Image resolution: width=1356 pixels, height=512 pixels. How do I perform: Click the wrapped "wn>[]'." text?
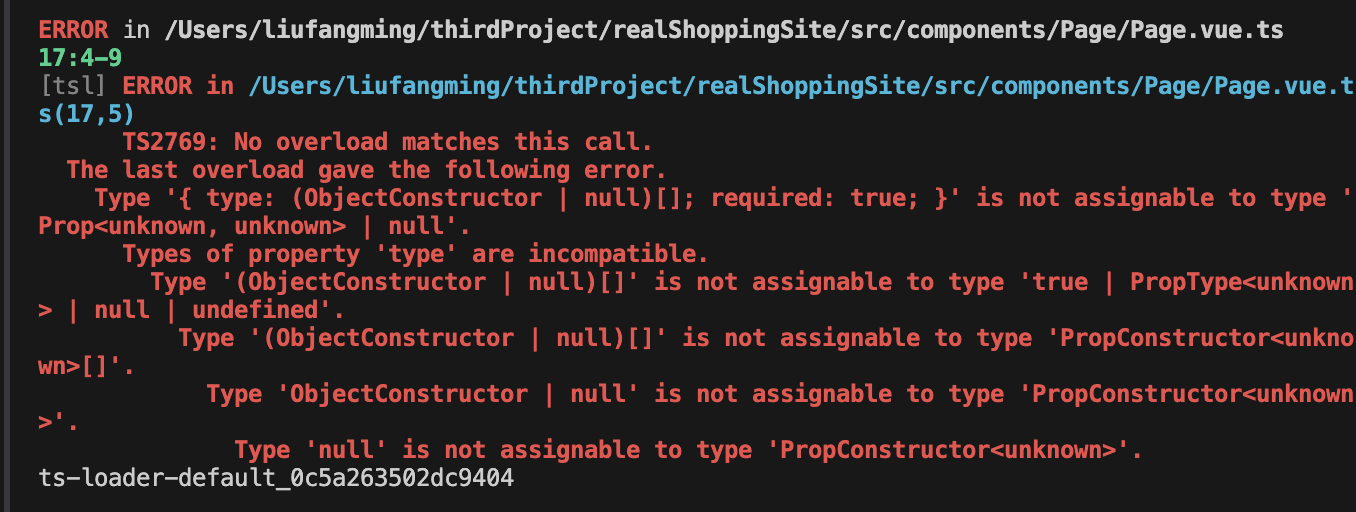tap(86, 366)
